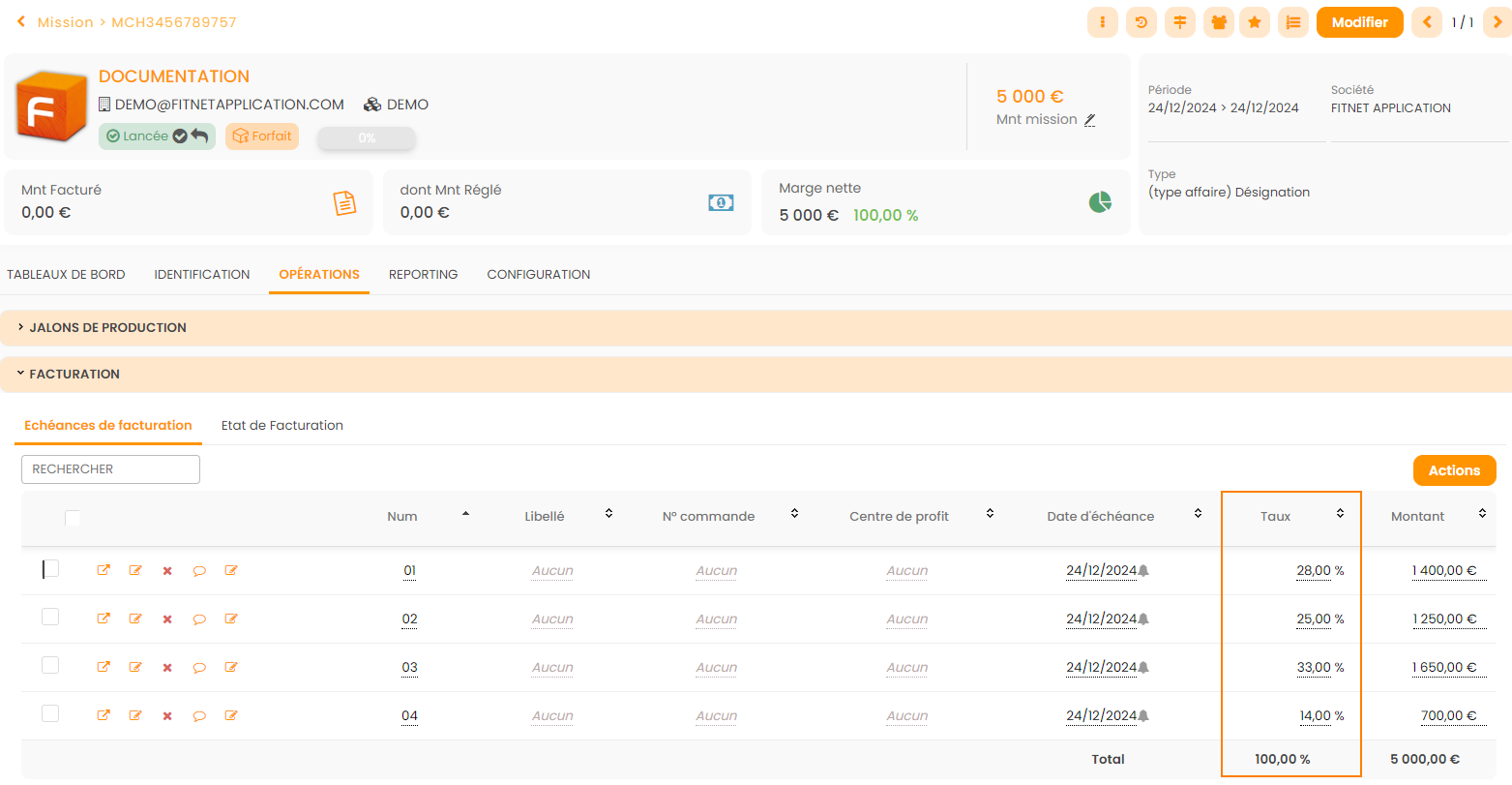
Task: Select the checkbox for billing row 04
Action: coord(50,714)
